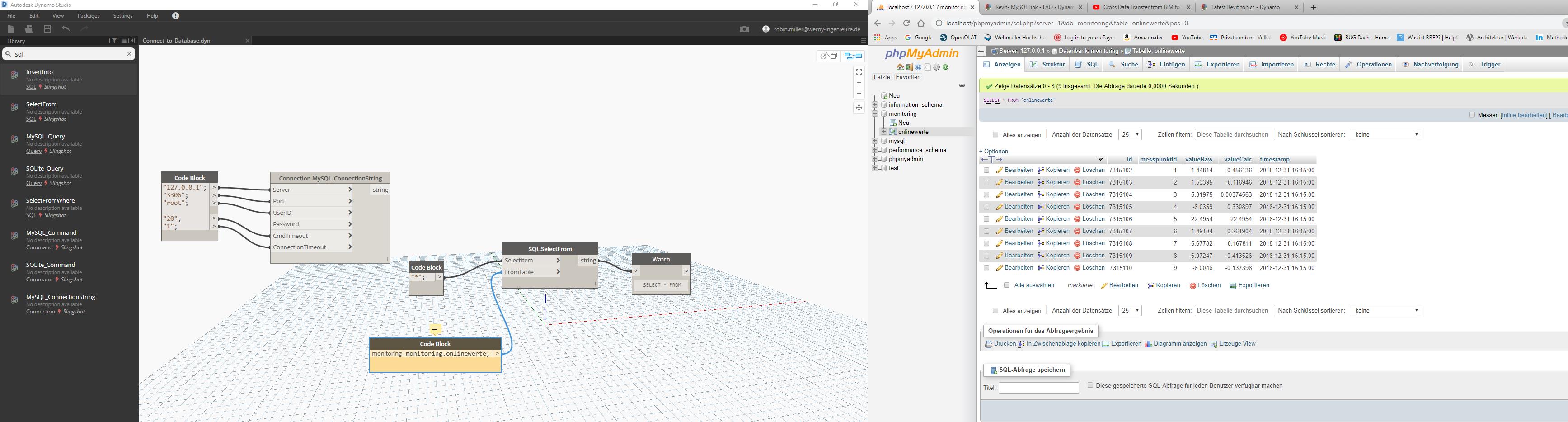The width and height of the screenshot is (1568, 422).
Task: Zoom out on the Dynamo canvas
Action: 859,94
